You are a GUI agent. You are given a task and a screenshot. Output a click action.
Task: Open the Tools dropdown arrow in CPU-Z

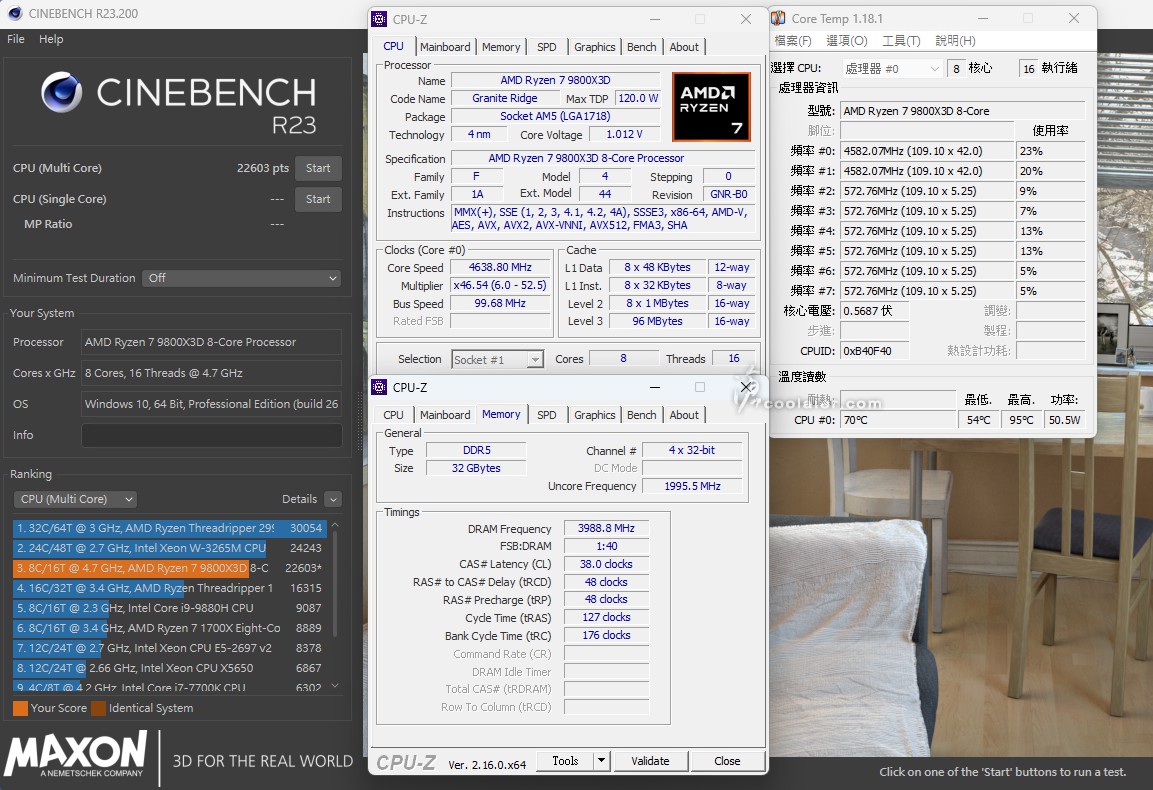(601, 761)
